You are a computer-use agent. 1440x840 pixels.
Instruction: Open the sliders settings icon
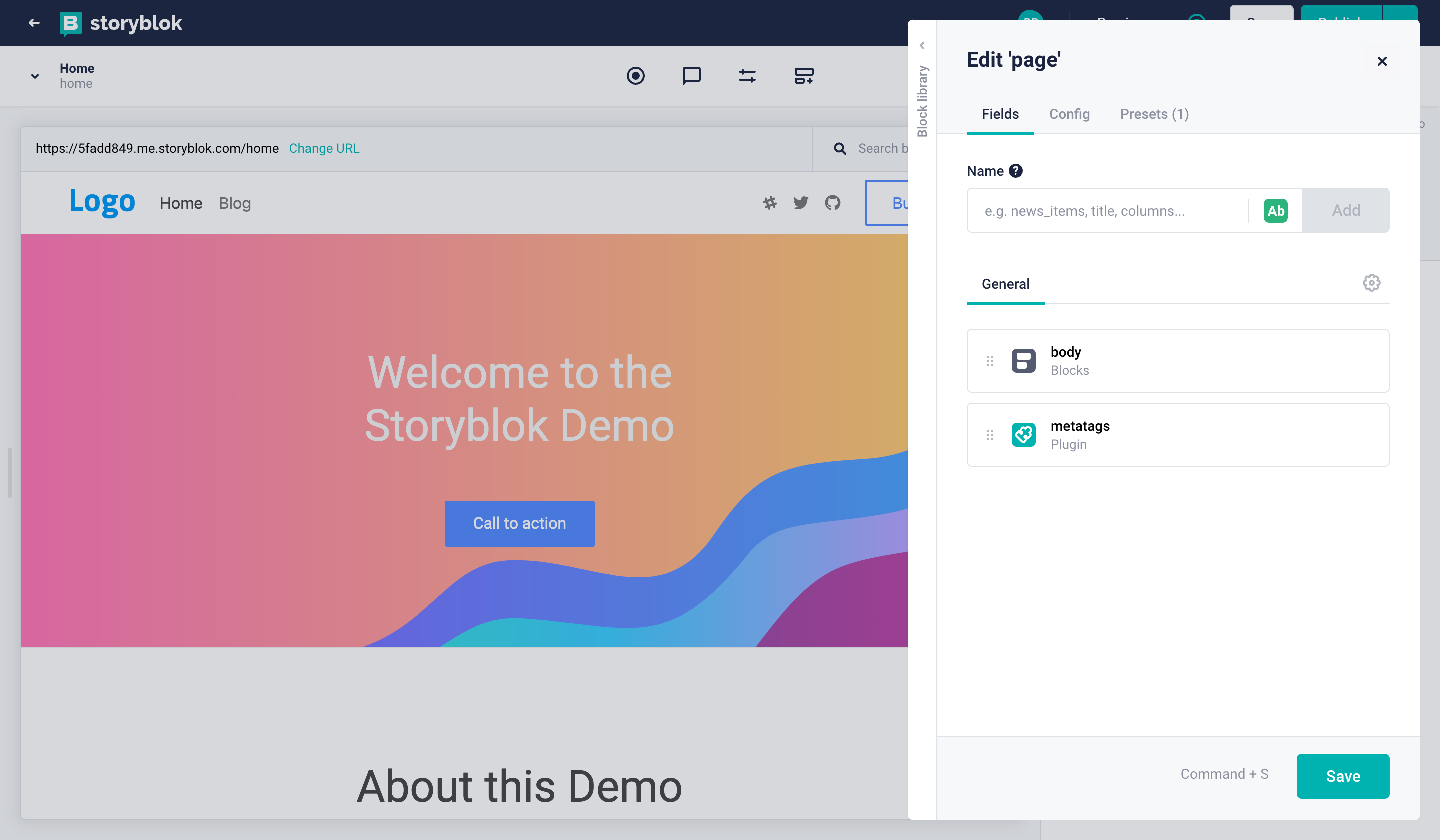tap(747, 76)
